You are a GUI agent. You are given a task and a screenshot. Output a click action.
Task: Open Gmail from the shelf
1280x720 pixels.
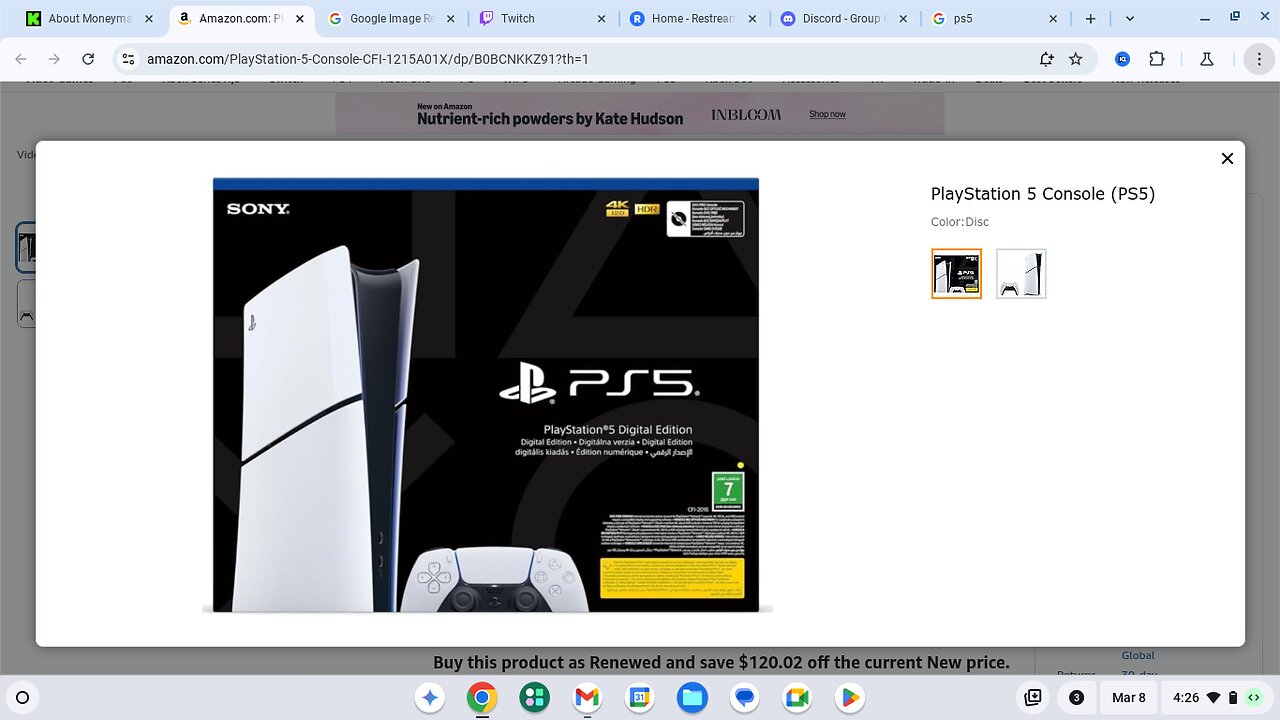(587, 698)
